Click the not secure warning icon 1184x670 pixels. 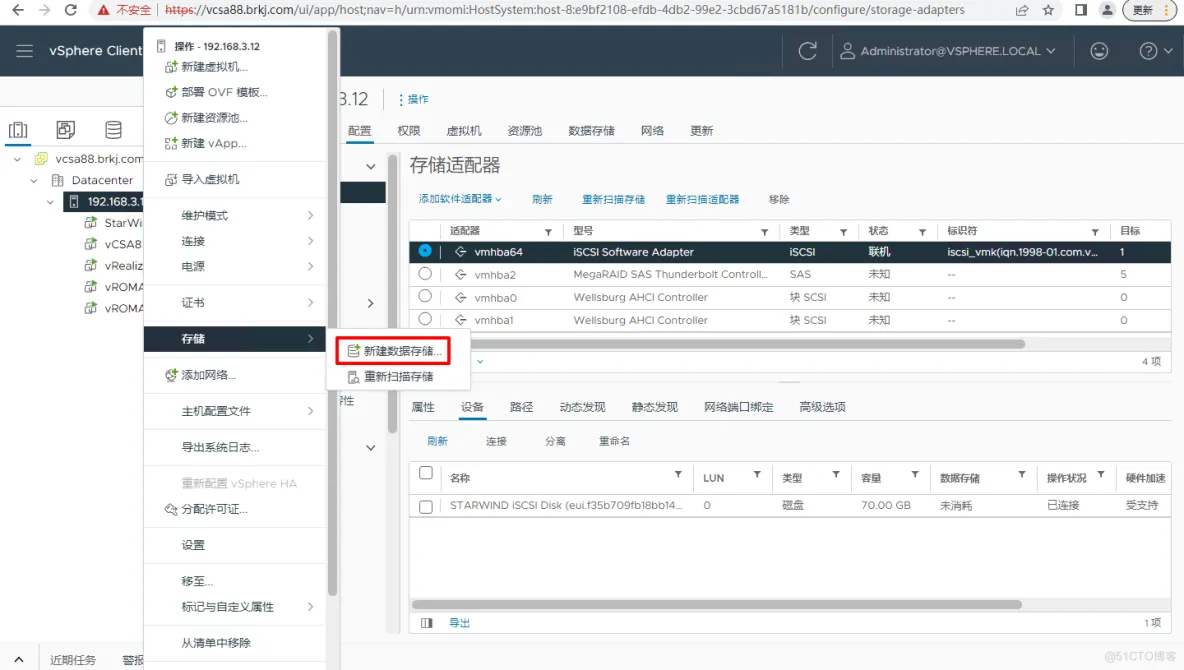[x=103, y=10]
